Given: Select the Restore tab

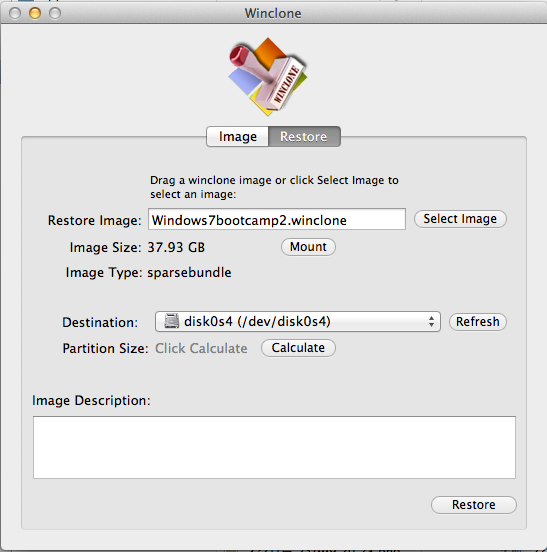Looking at the screenshot, I should pyautogui.click(x=304, y=137).
